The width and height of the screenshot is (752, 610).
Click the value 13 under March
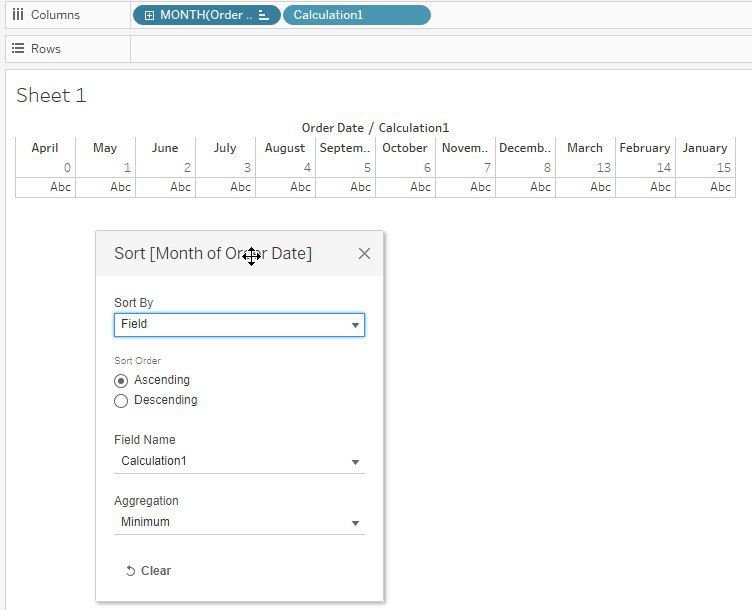[604, 168]
